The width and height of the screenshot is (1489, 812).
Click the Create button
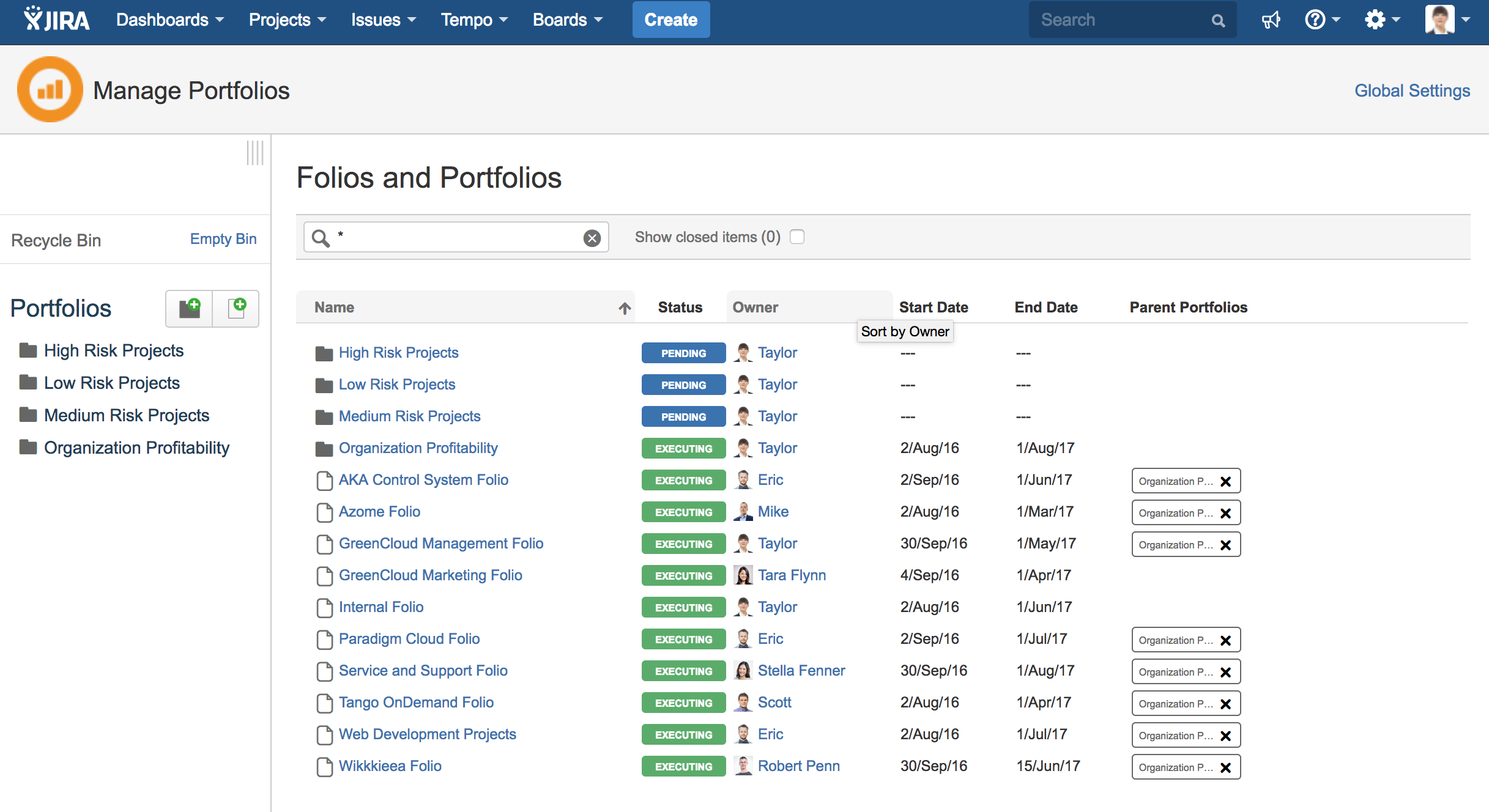[x=670, y=20]
